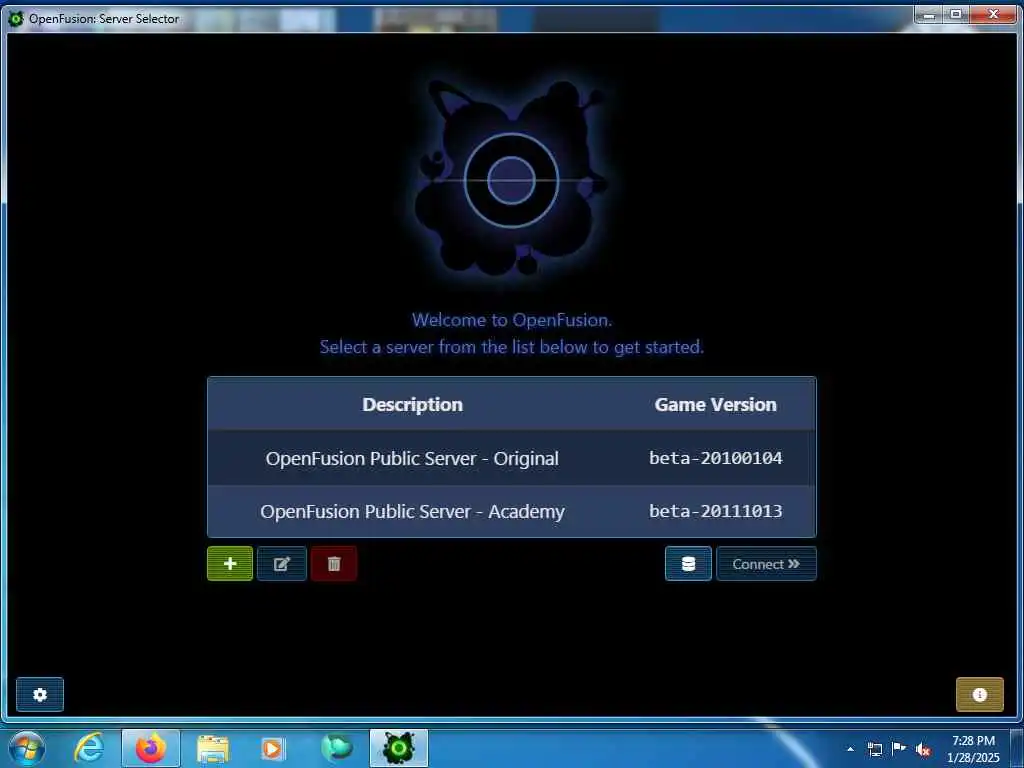Open the about info button
1024x768 pixels.
980,694
